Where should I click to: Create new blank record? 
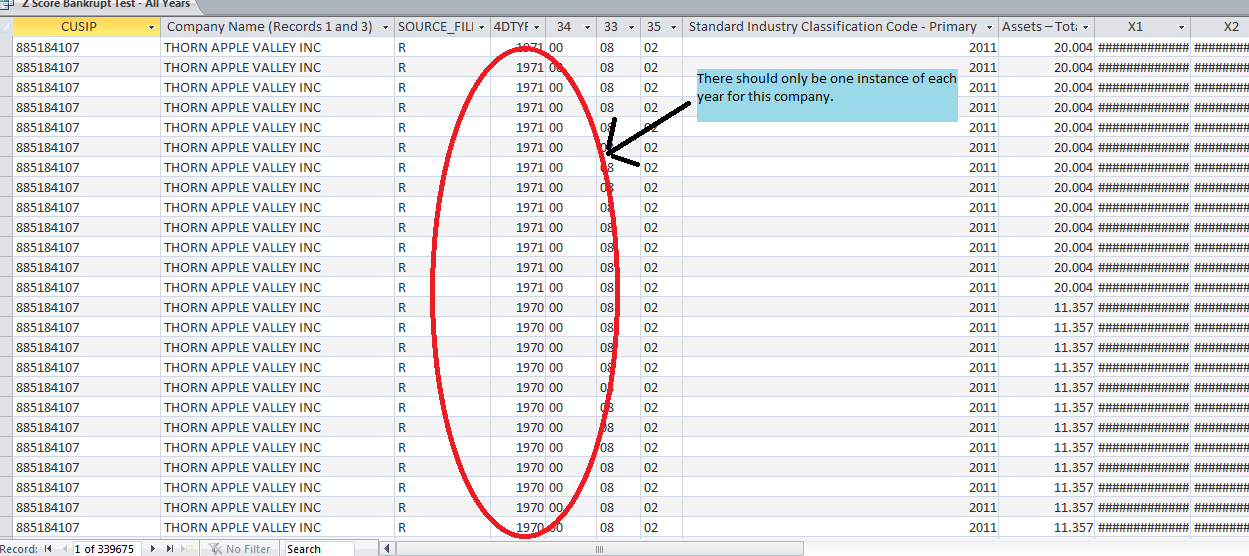pyautogui.click(x=186, y=549)
